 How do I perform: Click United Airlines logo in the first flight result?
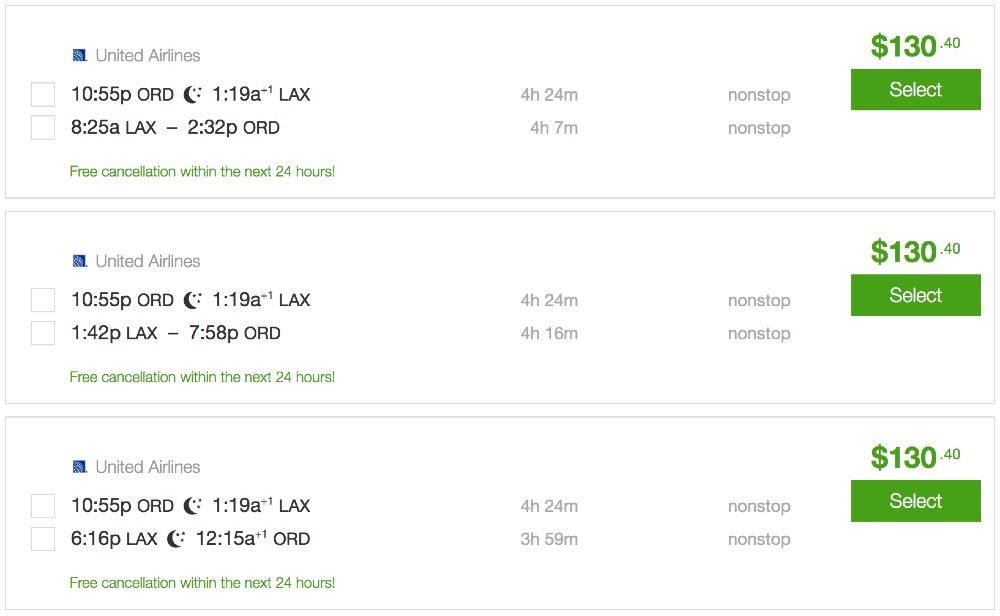coord(80,55)
